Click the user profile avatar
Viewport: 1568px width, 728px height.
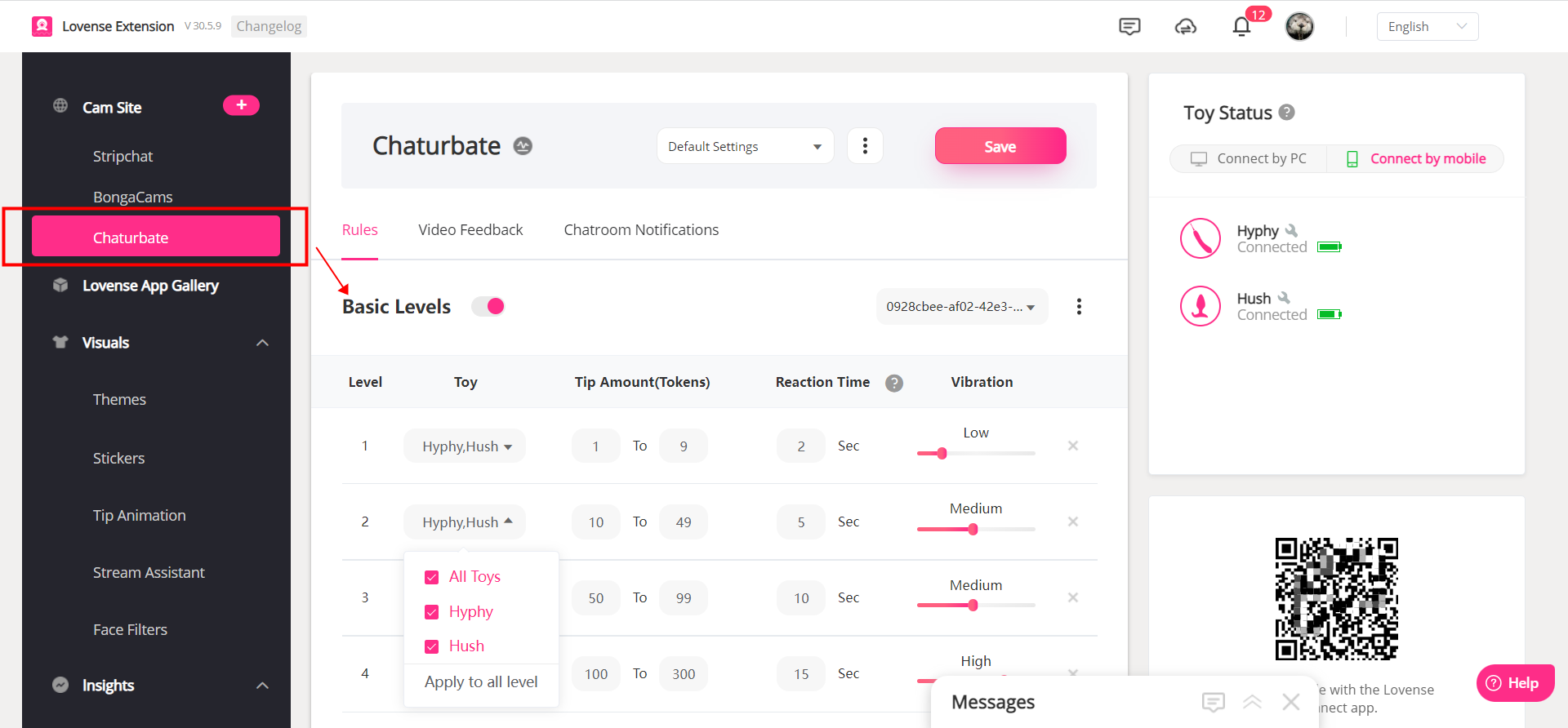(x=1299, y=27)
